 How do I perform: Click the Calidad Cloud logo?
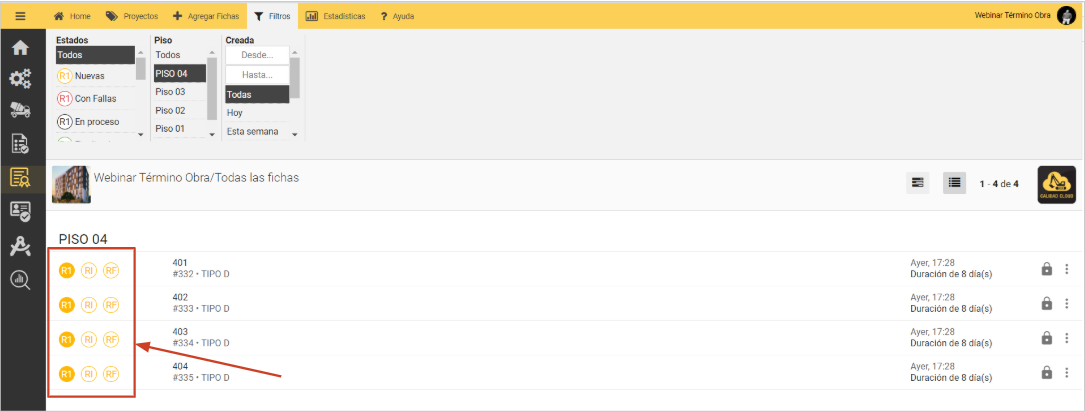click(1057, 185)
